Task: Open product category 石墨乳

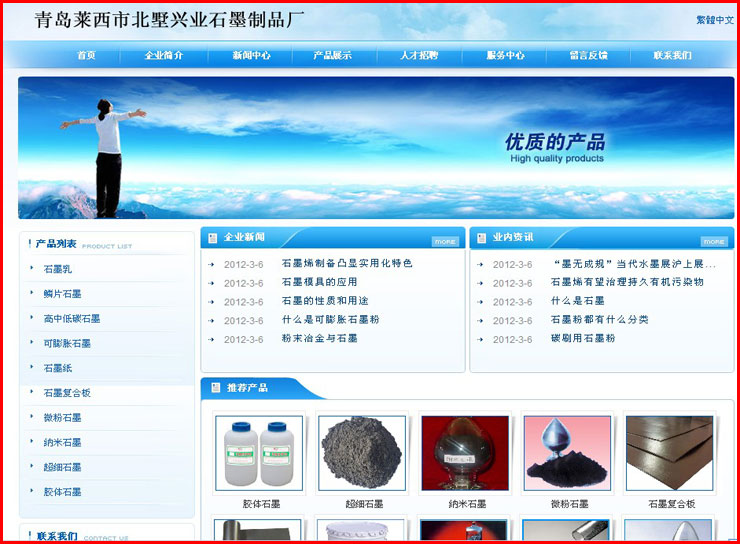Action: (x=58, y=269)
